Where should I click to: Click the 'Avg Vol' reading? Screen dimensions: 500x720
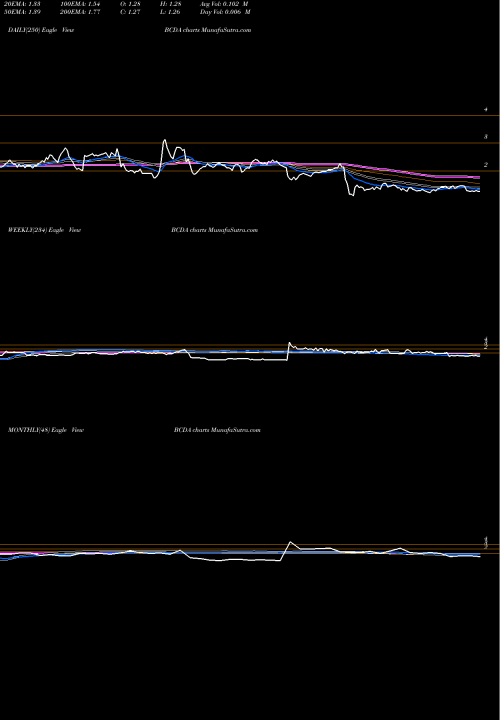224,4
